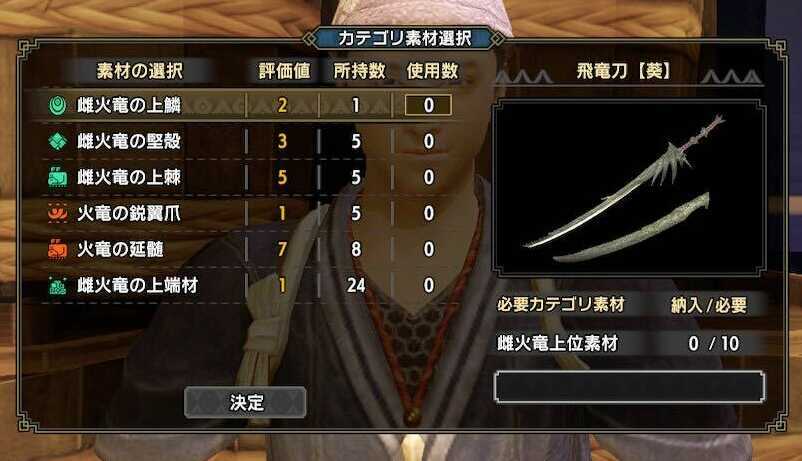Click the 使用数 column header
The image size is (802, 461).
click(x=432, y=71)
